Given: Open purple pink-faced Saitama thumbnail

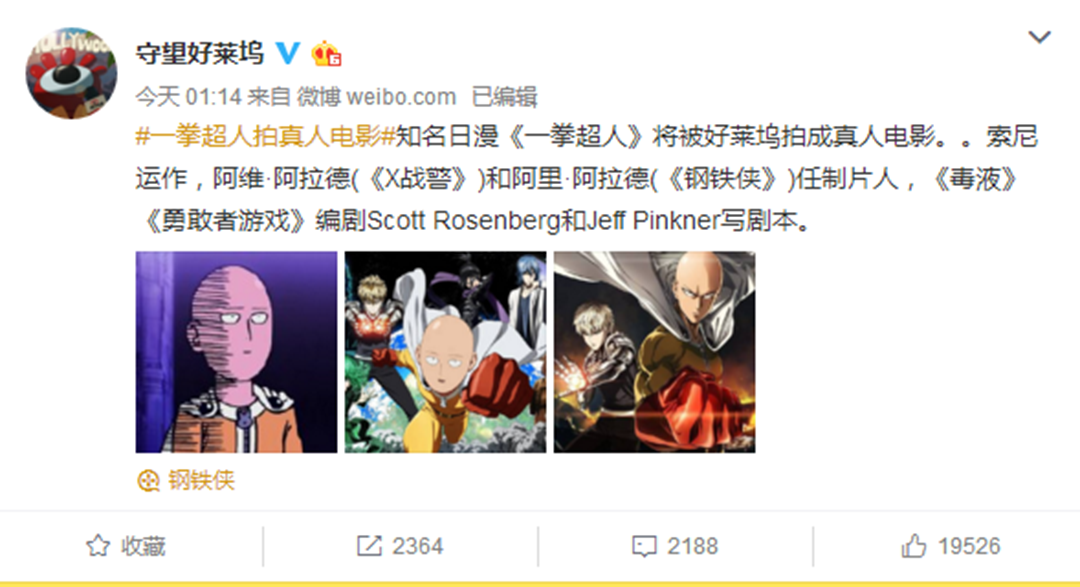Looking at the screenshot, I should point(236,352).
